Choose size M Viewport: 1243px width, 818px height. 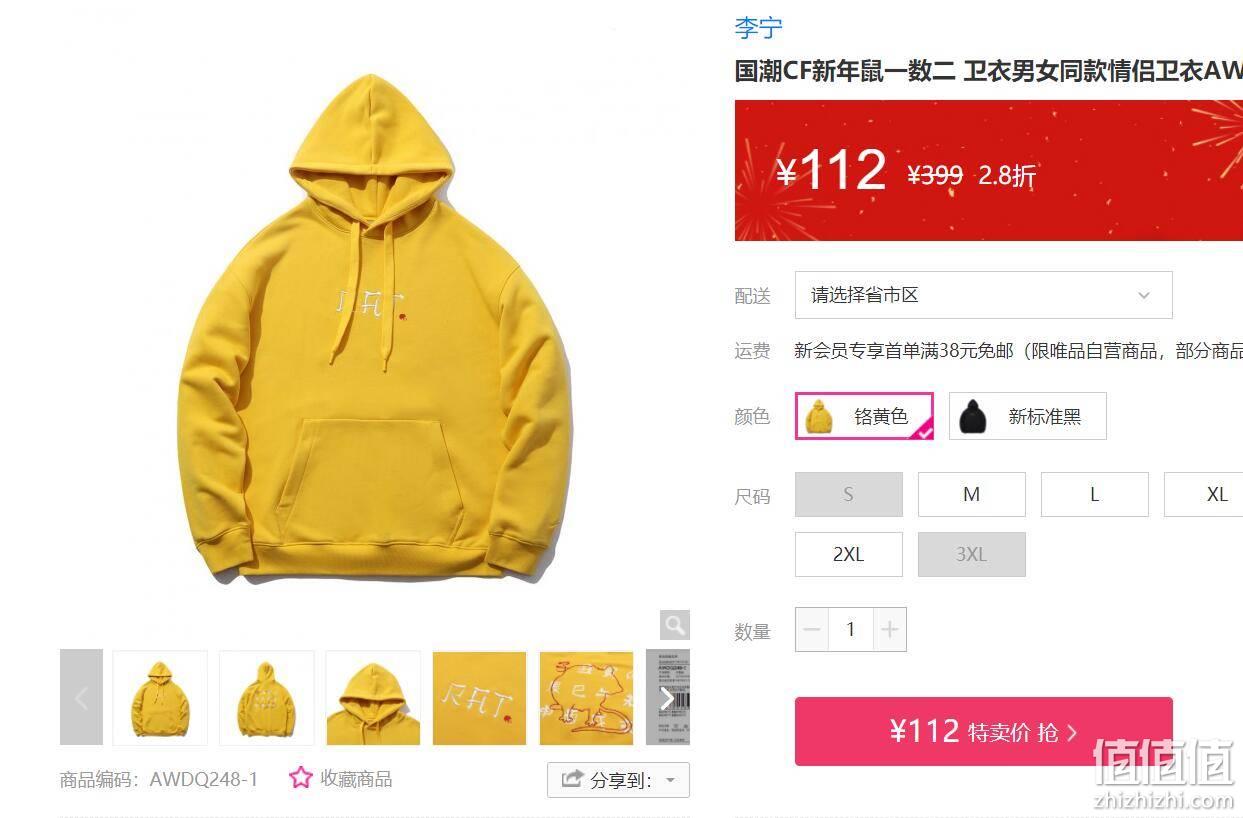click(972, 494)
